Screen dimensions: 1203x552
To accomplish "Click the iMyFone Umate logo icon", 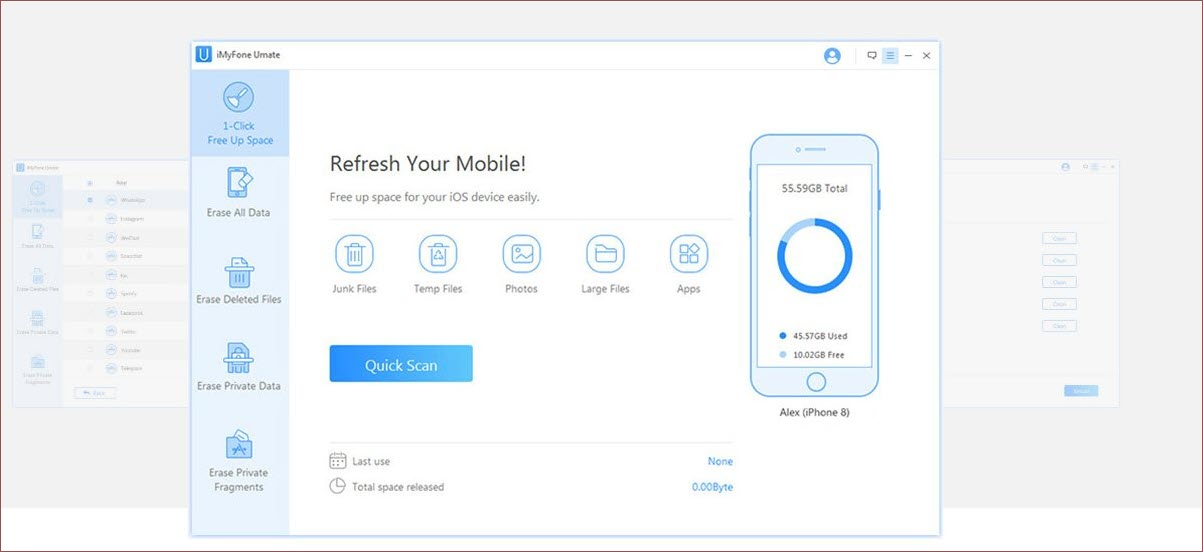I will tap(204, 55).
